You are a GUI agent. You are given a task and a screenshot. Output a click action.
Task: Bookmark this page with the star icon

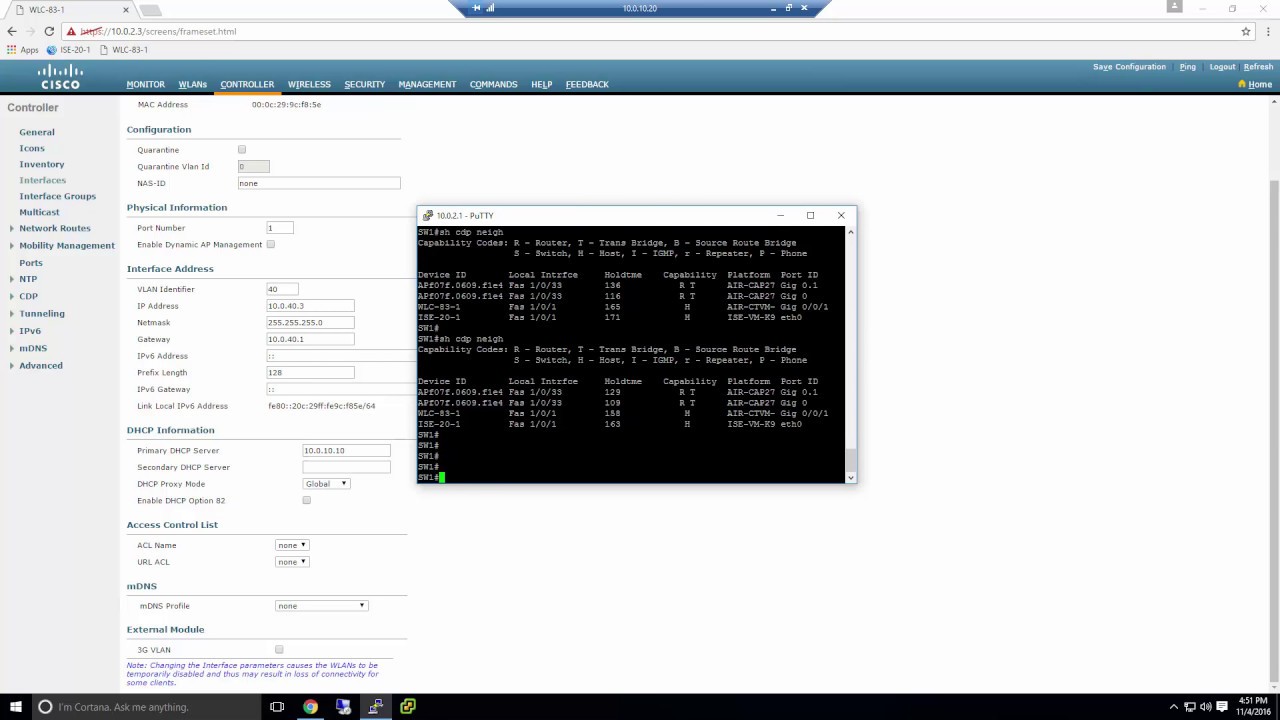1246,31
